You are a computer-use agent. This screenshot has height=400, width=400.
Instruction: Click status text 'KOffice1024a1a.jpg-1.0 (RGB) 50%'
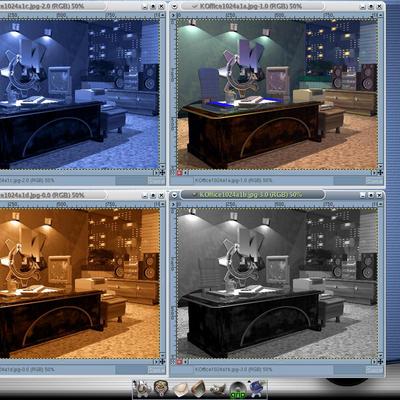pos(233,181)
